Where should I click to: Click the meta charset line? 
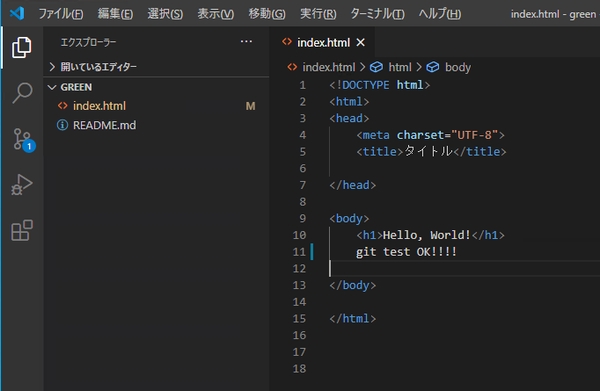[x=430, y=135]
